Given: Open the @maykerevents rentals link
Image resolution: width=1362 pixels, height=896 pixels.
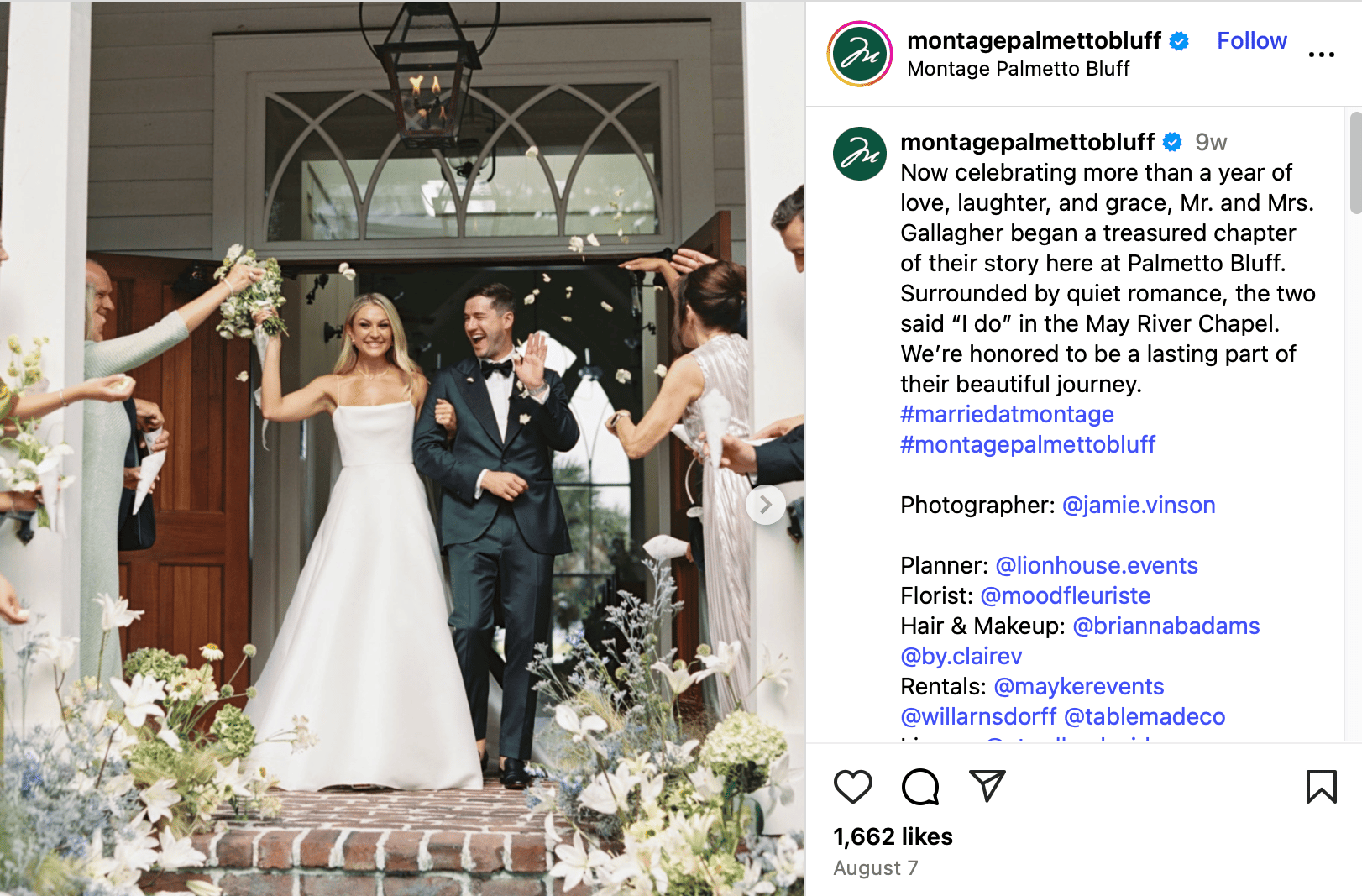Looking at the screenshot, I should pyautogui.click(x=1079, y=686).
